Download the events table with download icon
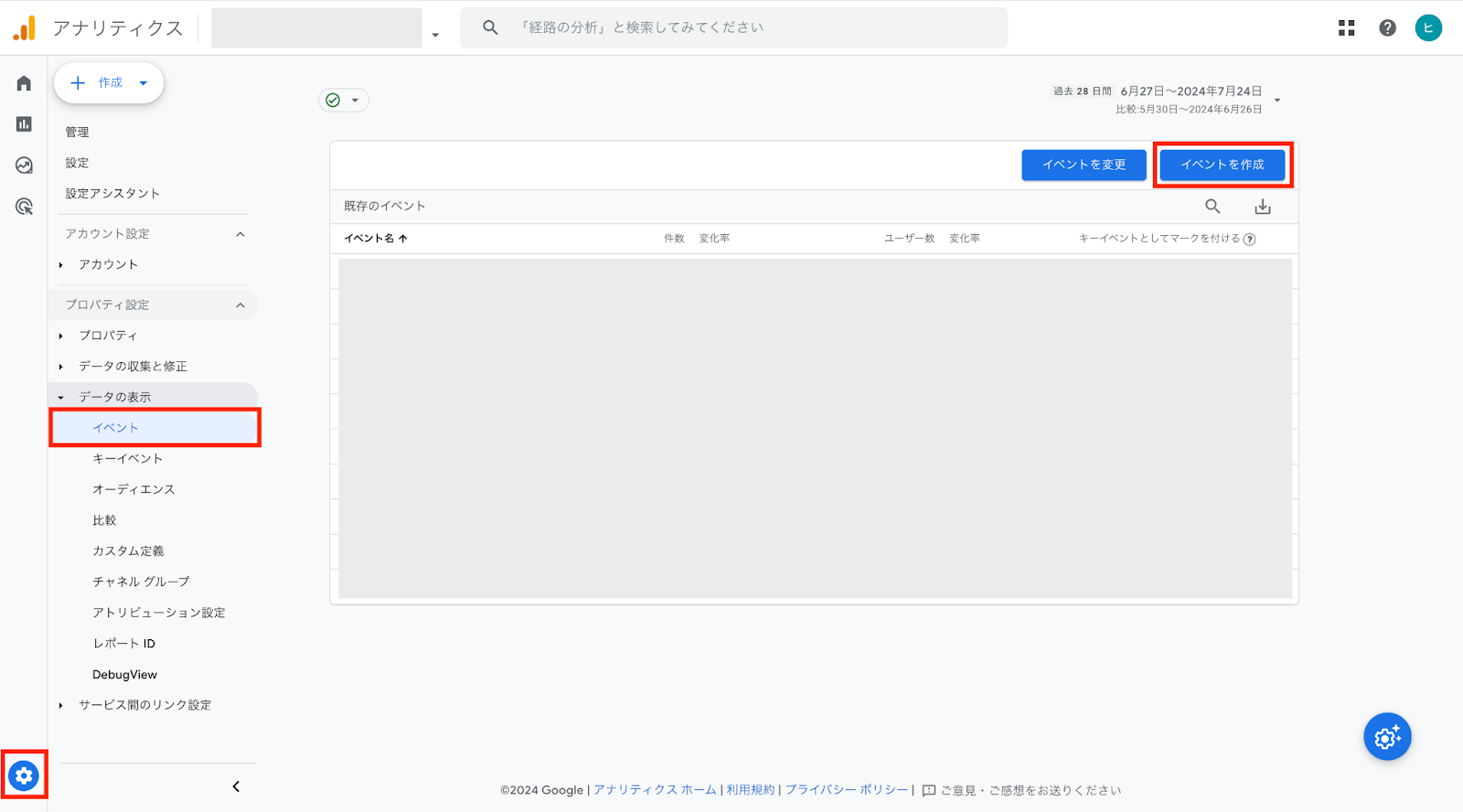The image size is (1463, 812). pos(1263,207)
